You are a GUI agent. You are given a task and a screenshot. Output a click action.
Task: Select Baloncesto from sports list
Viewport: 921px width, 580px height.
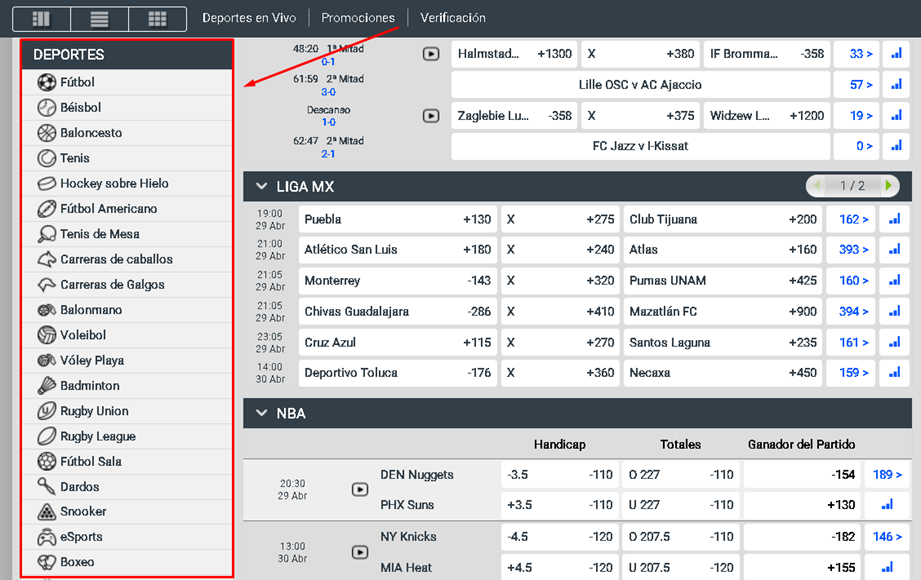pos(127,133)
